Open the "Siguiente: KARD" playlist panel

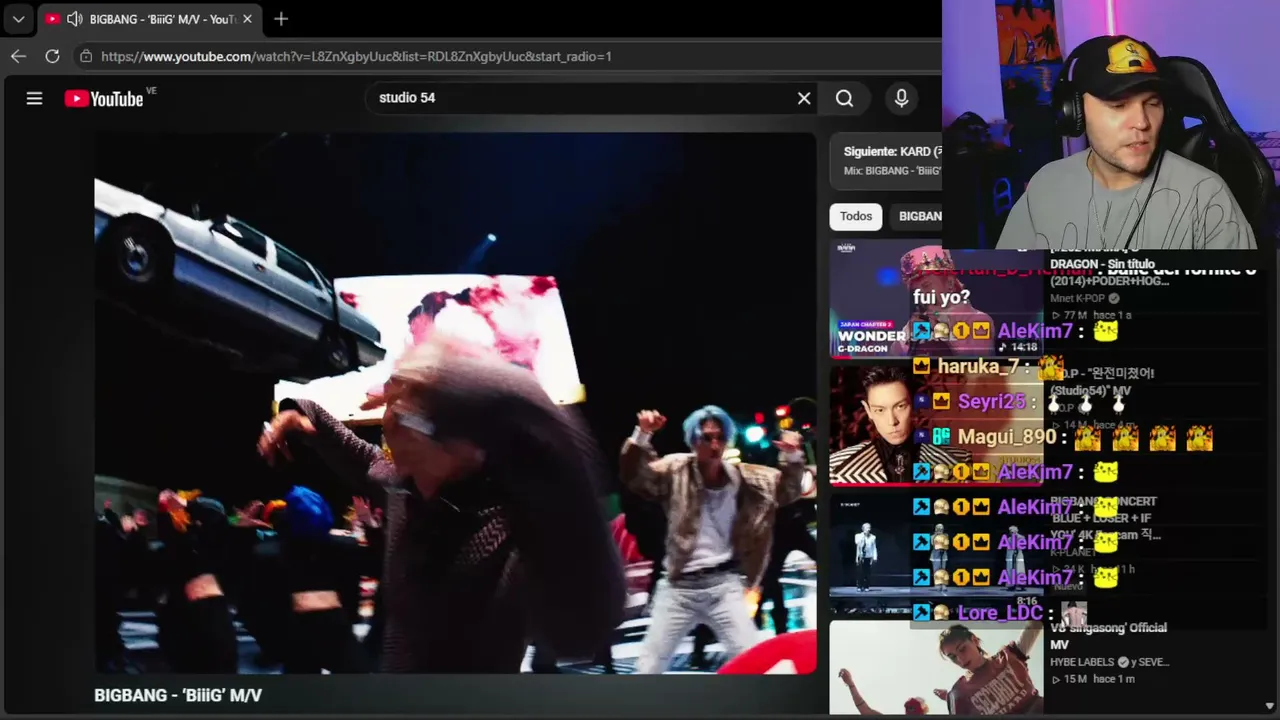point(886,160)
